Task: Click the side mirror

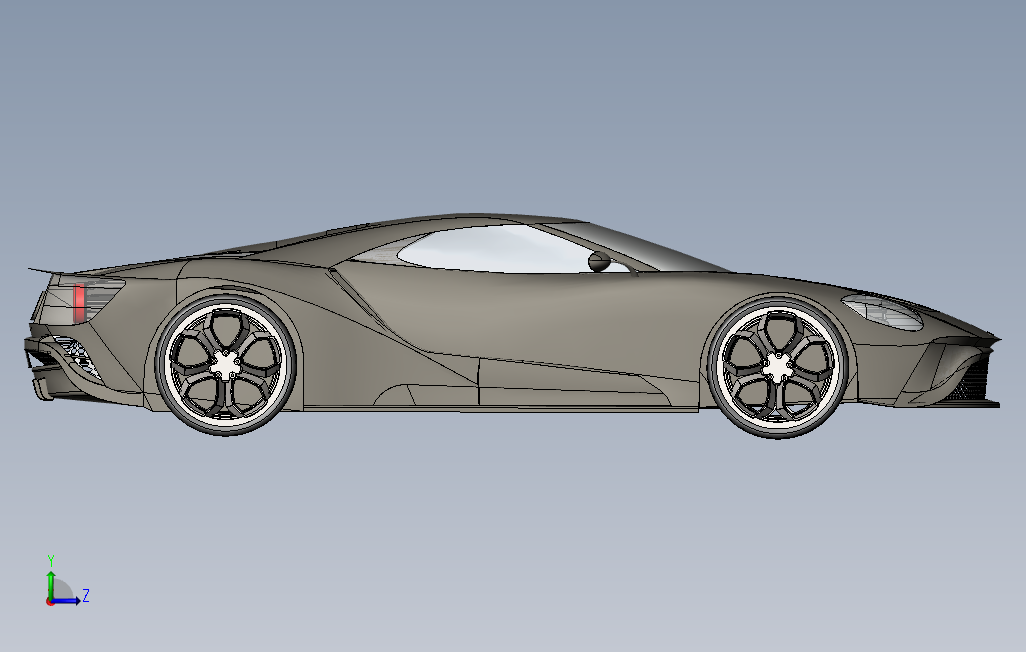Action: [599, 261]
